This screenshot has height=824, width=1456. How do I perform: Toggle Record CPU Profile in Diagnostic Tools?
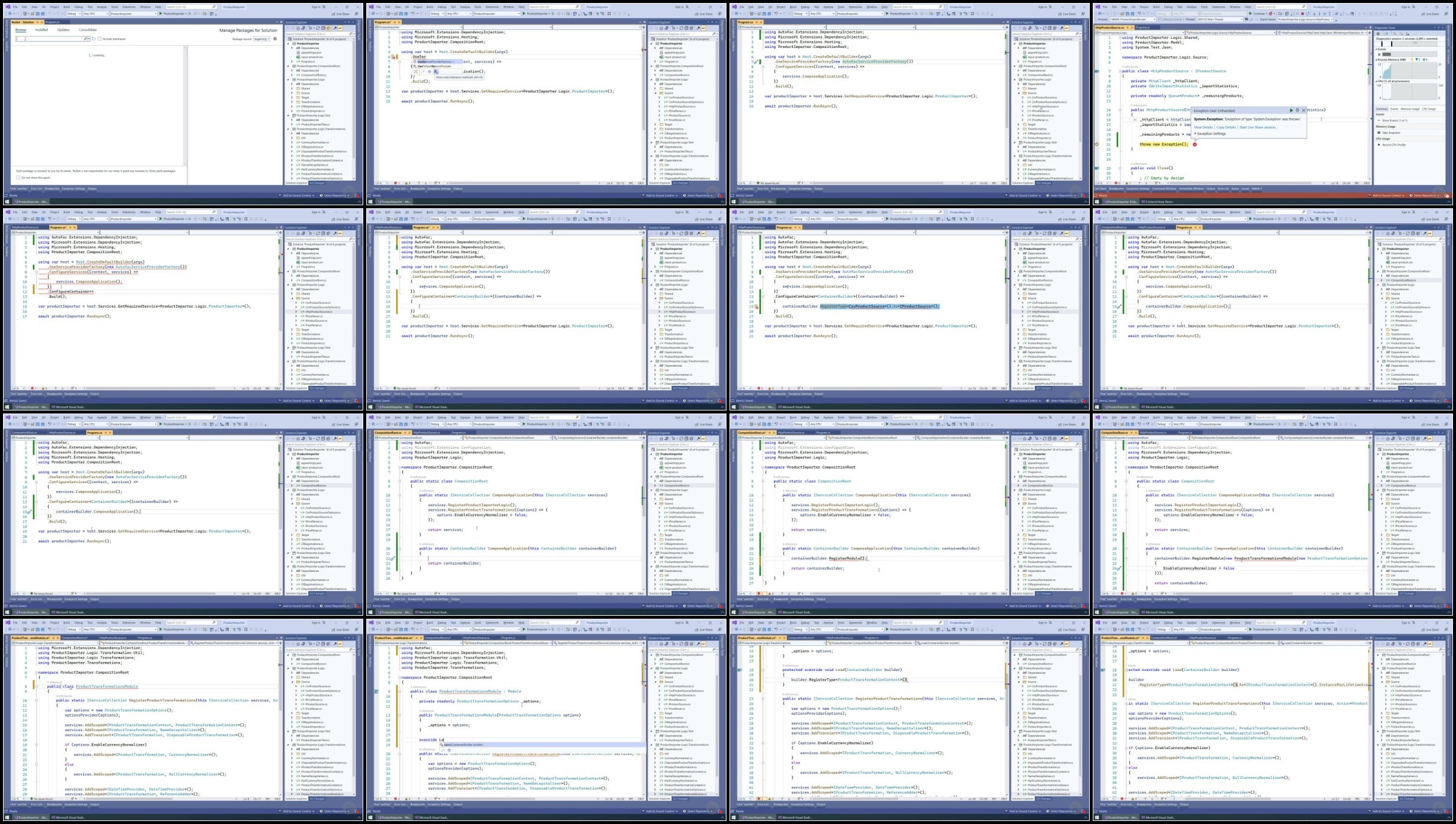[1379, 145]
